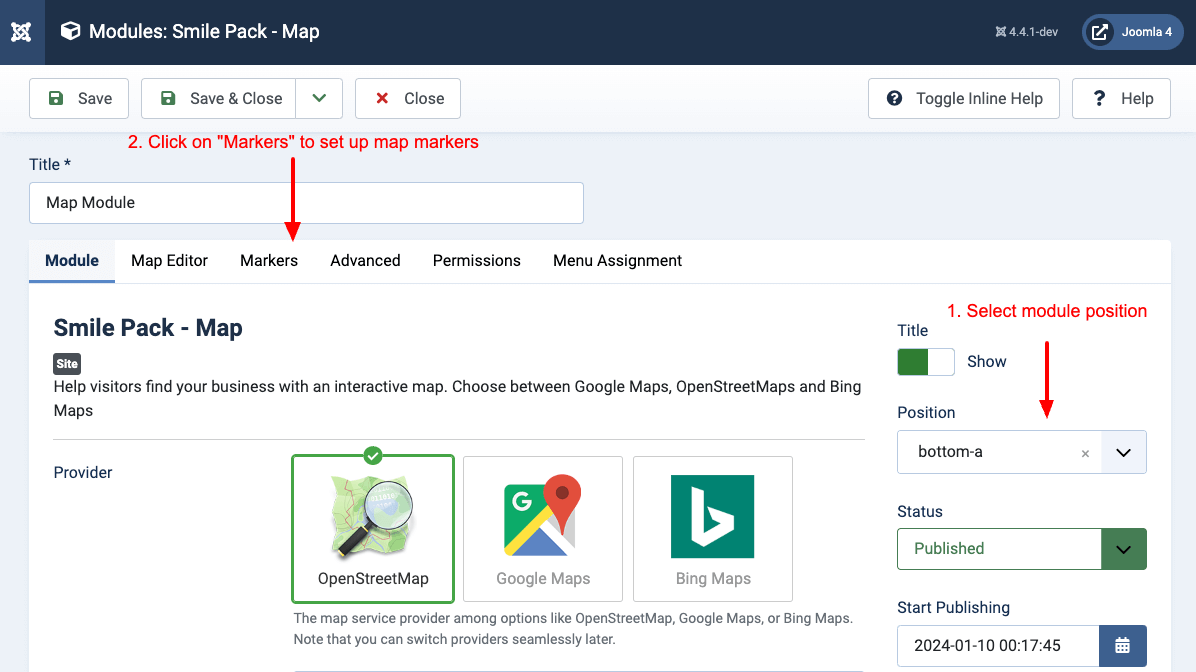Switch to the Module tab
This screenshot has width=1196, height=672.
click(x=72, y=261)
